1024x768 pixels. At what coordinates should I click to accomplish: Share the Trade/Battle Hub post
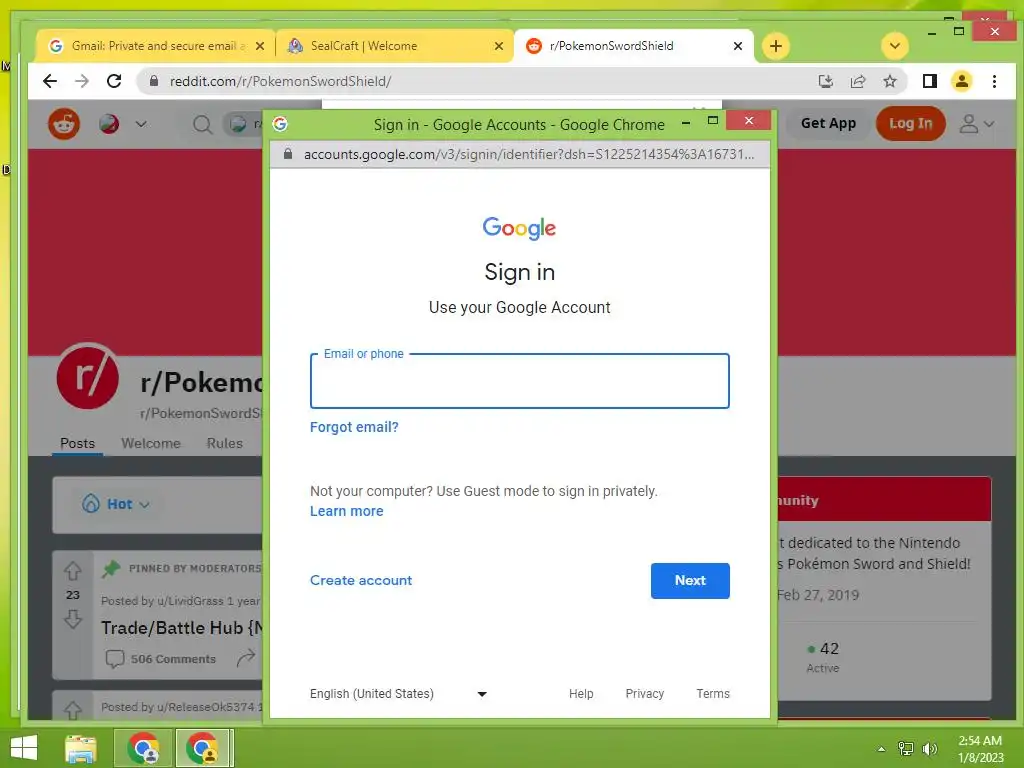(246, 658)
